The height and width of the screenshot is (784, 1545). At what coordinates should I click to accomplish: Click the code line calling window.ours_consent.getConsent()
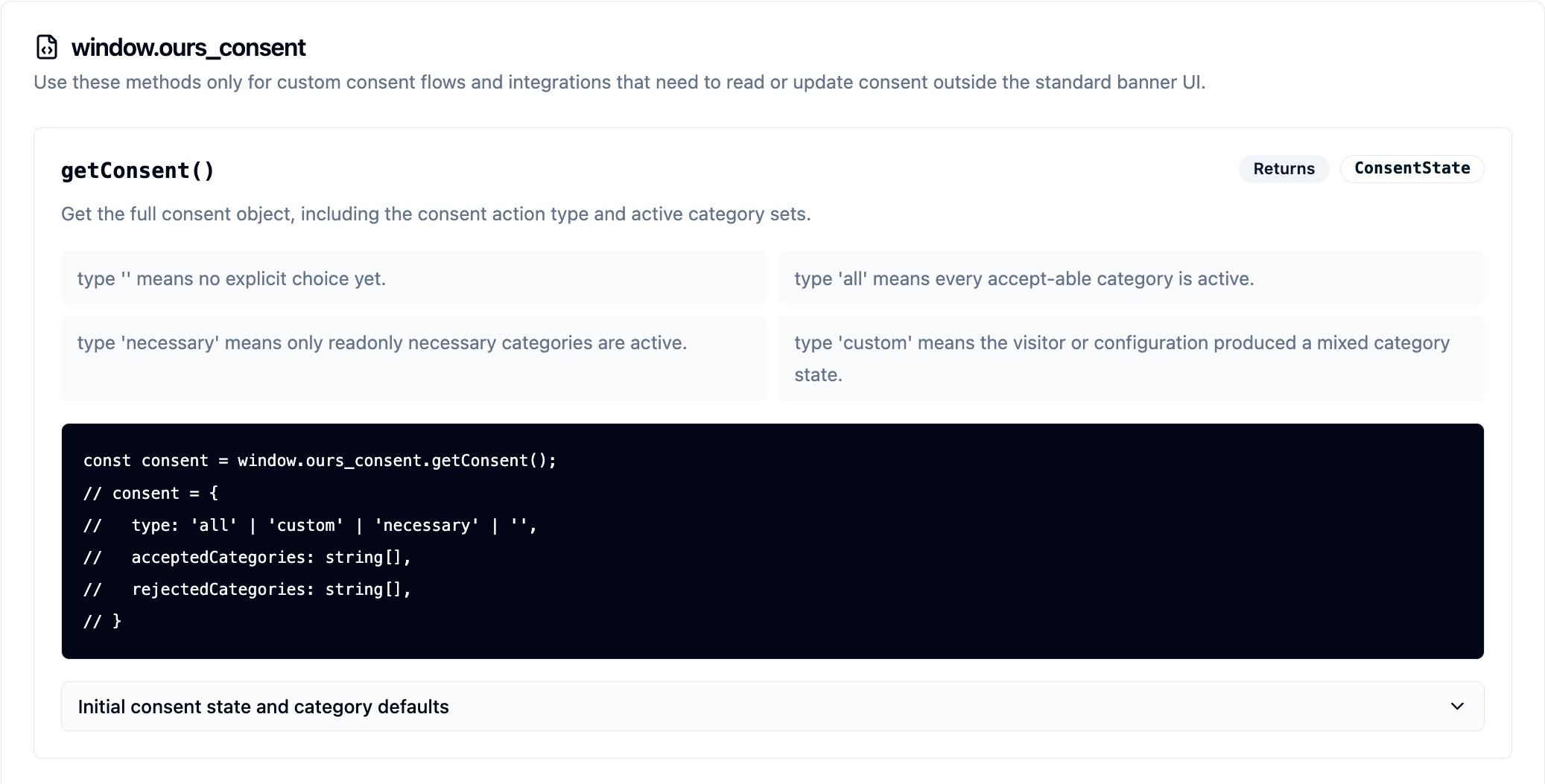pyautogui.click(x=320, y=460)
